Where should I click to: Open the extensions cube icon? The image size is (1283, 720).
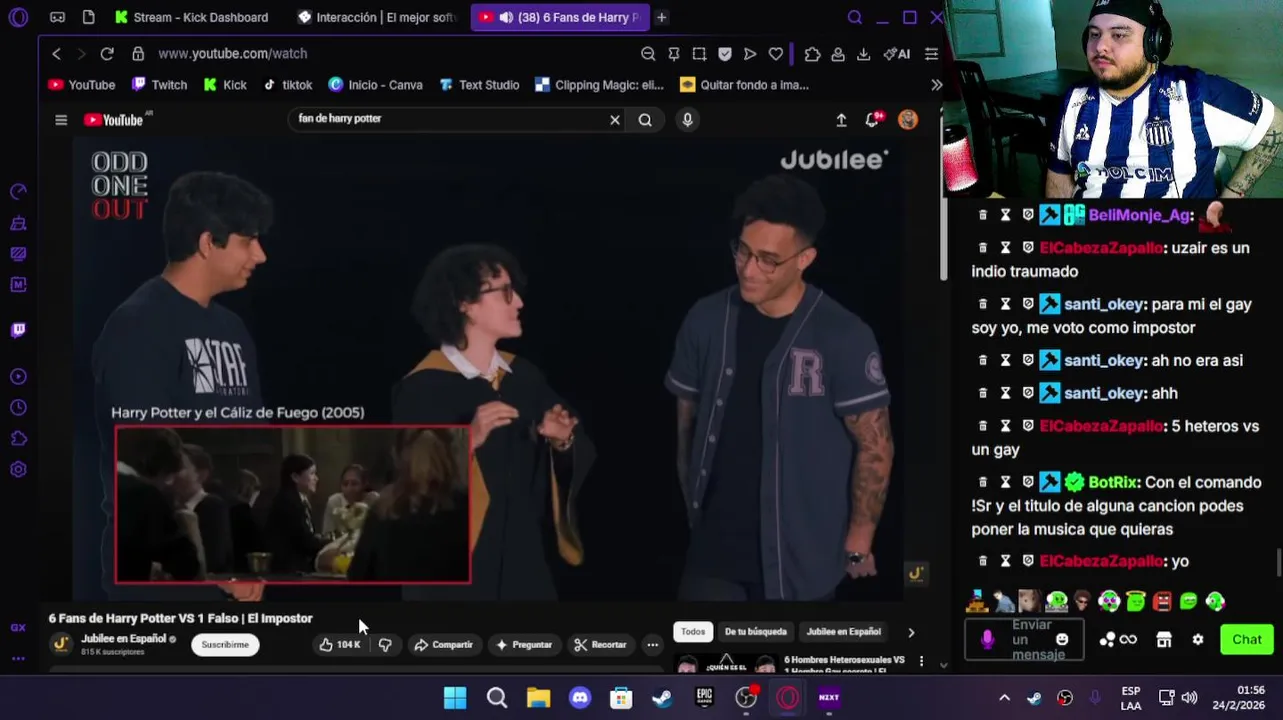[x=812, y=54]
